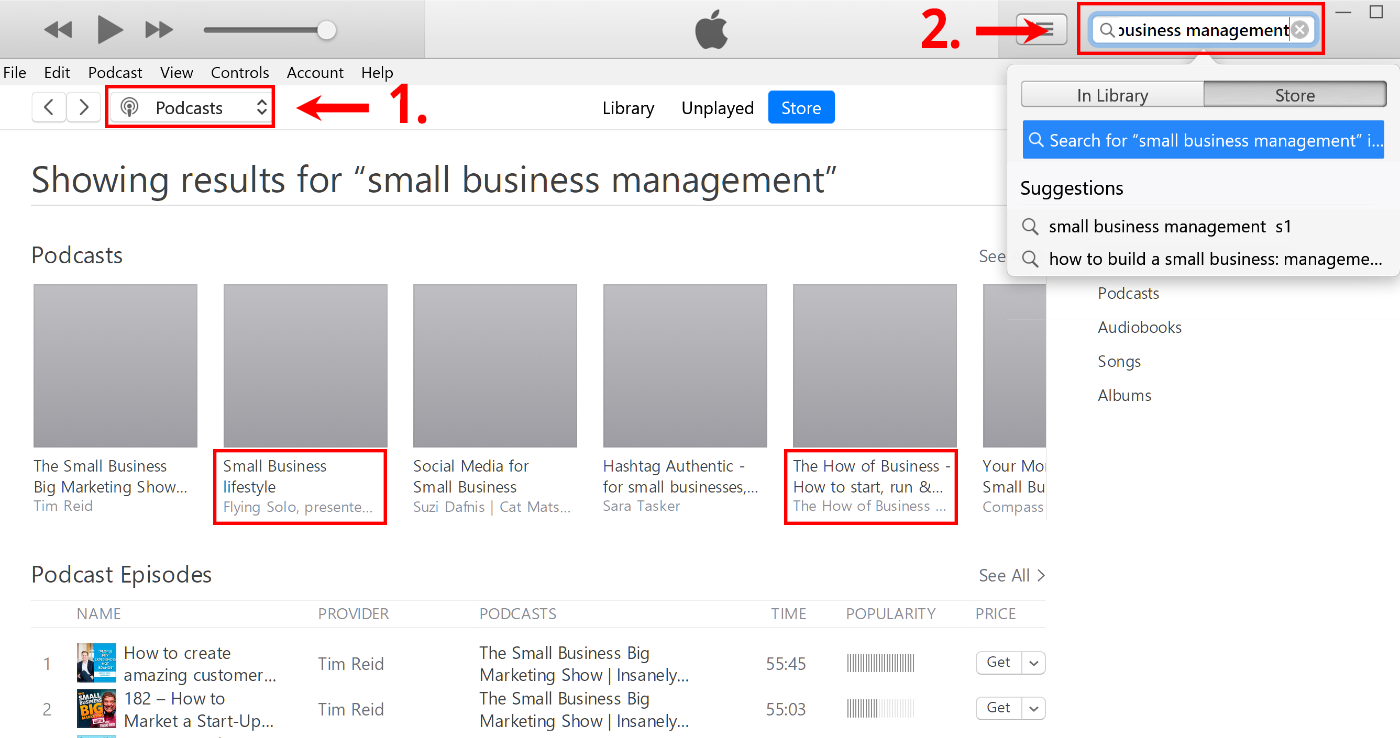Click the play button
This screenshot has height=738, width=1400.
pos(109,30)
